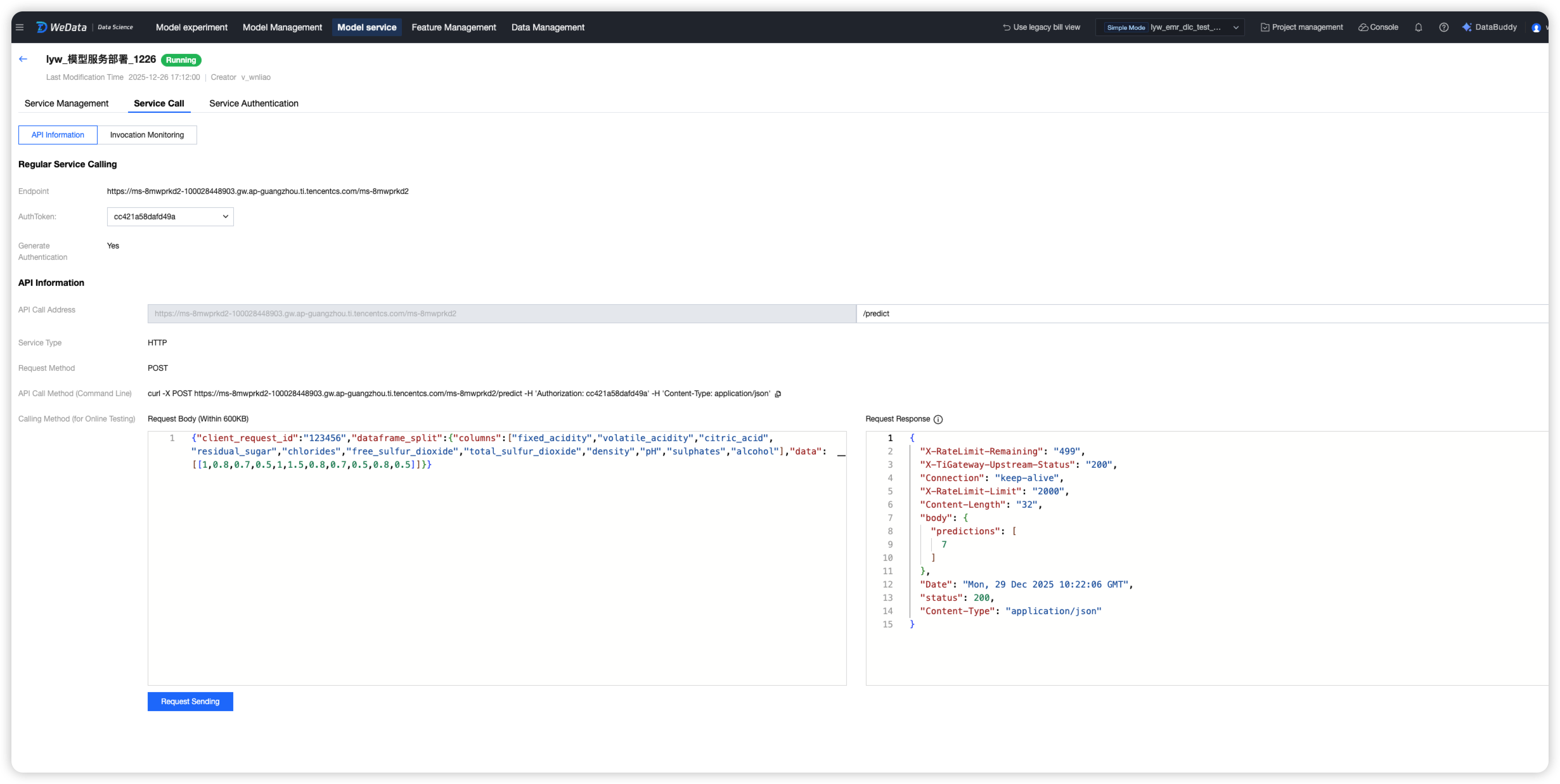Click inside the Request Body editor
The height and width of the screenshot is (784, 1560).
click(496, 570)
